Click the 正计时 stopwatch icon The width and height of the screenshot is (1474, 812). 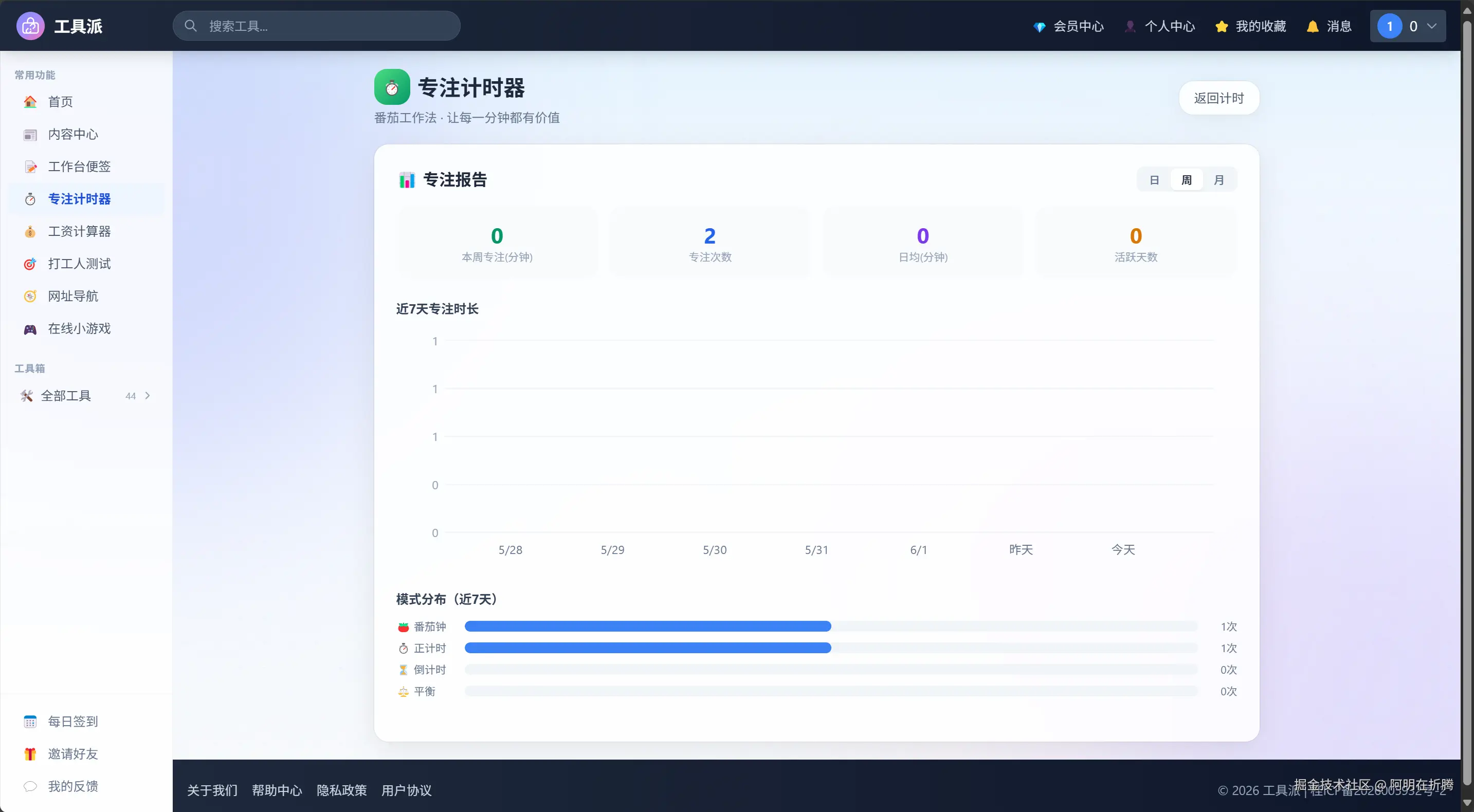coord(404,649)
